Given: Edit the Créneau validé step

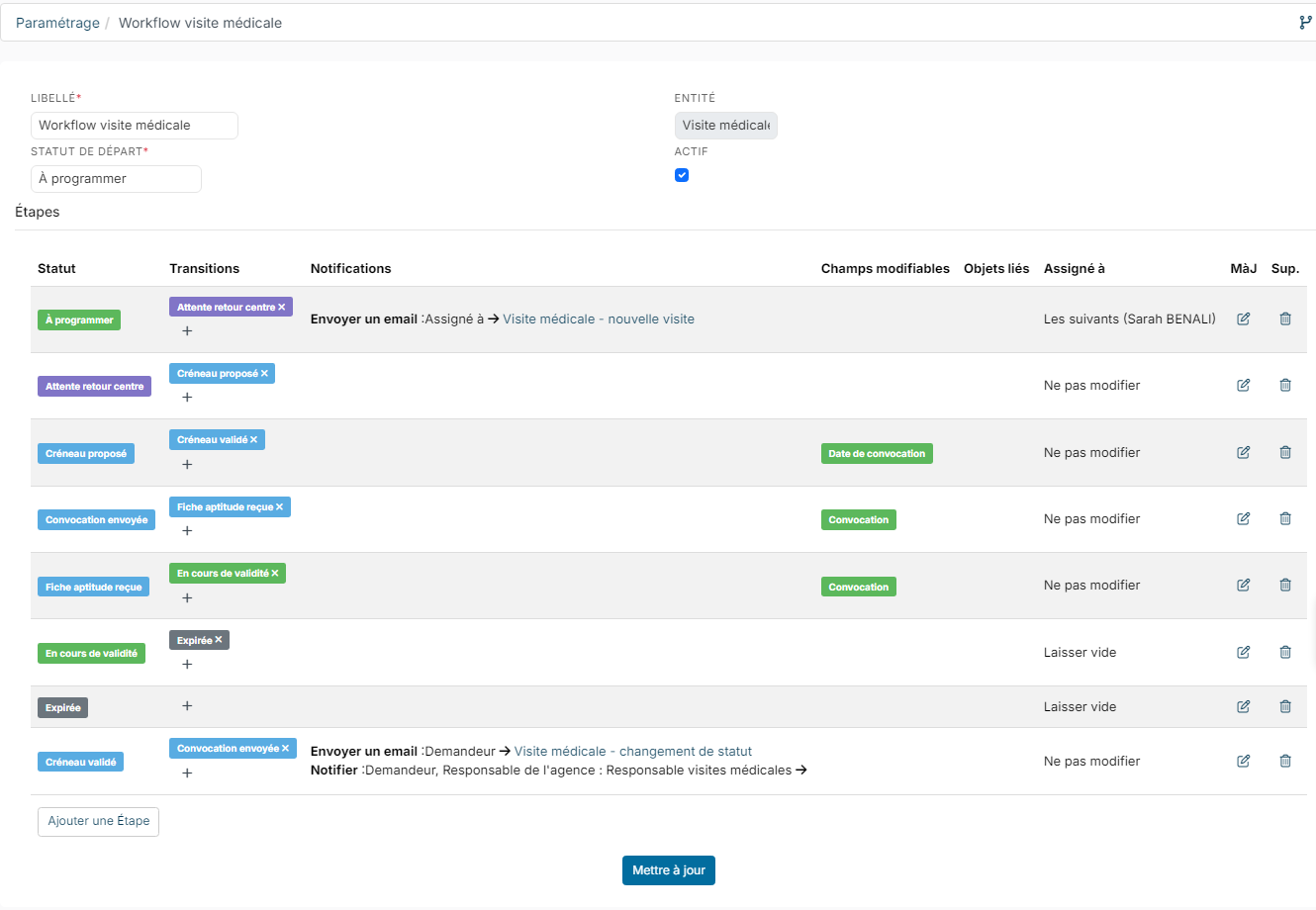Looking at the screenshot, I should pos(1244,761).
